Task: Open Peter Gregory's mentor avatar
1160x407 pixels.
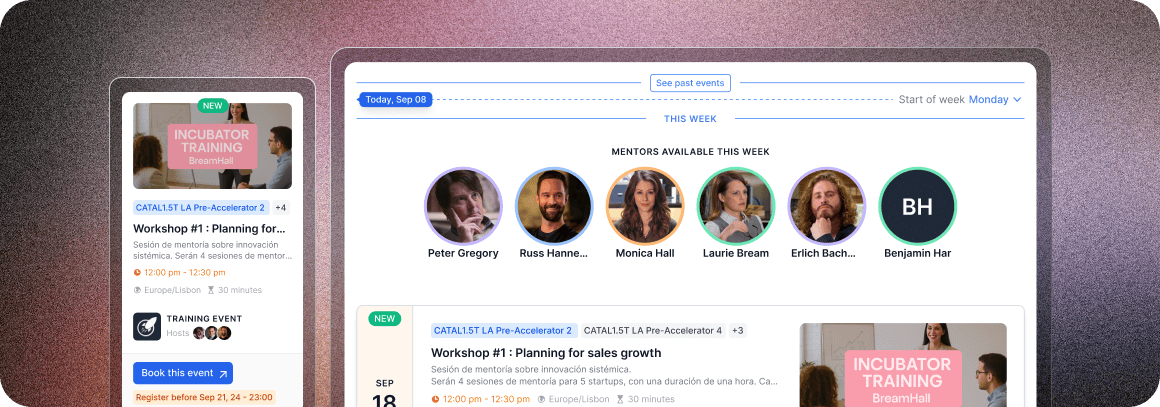Action: coord(463,206)
